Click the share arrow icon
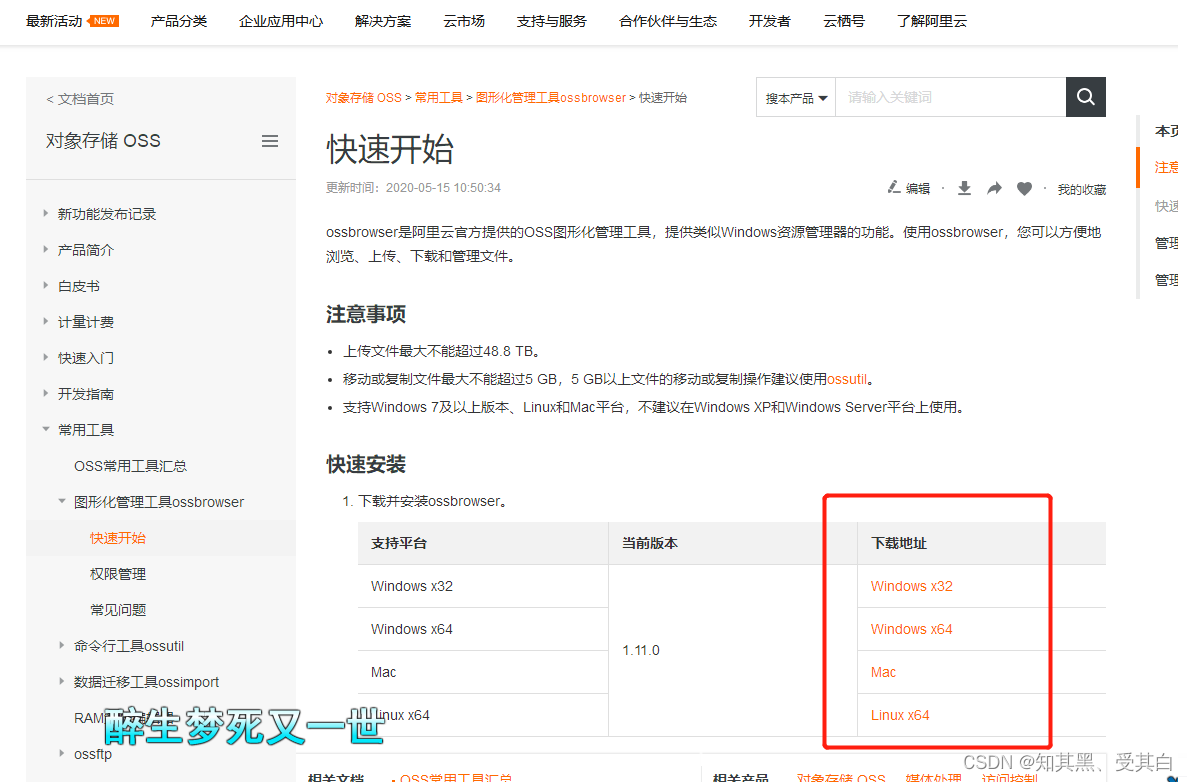Screen dimensions: 1187x782 pos(994,188)
